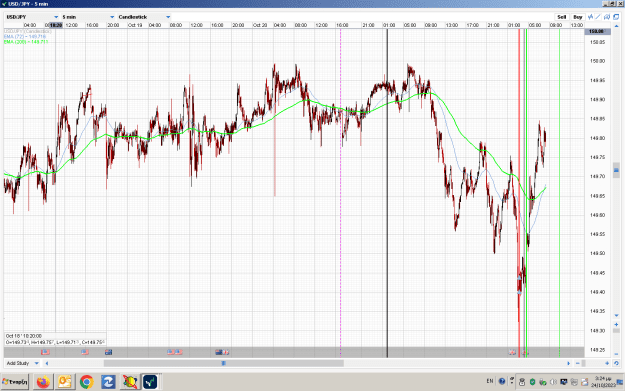
Task: Click the blue help icon in the taskbar
Action: [x=502, y=381]
